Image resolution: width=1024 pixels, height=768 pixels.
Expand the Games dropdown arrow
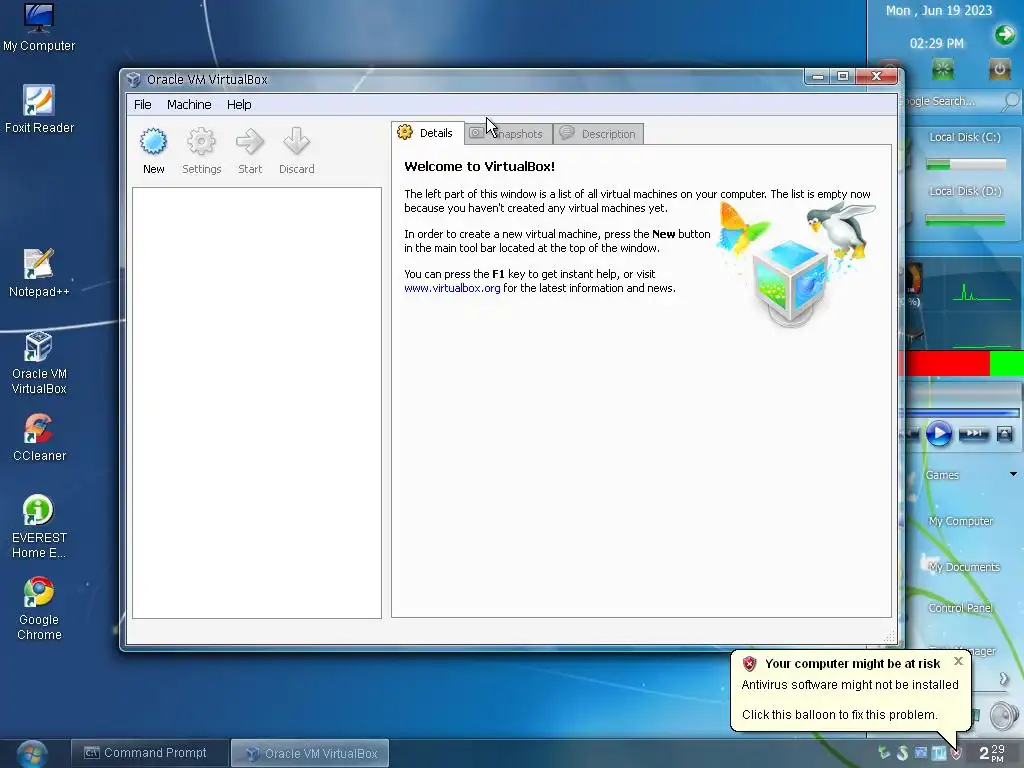(x=1013, y=474)
